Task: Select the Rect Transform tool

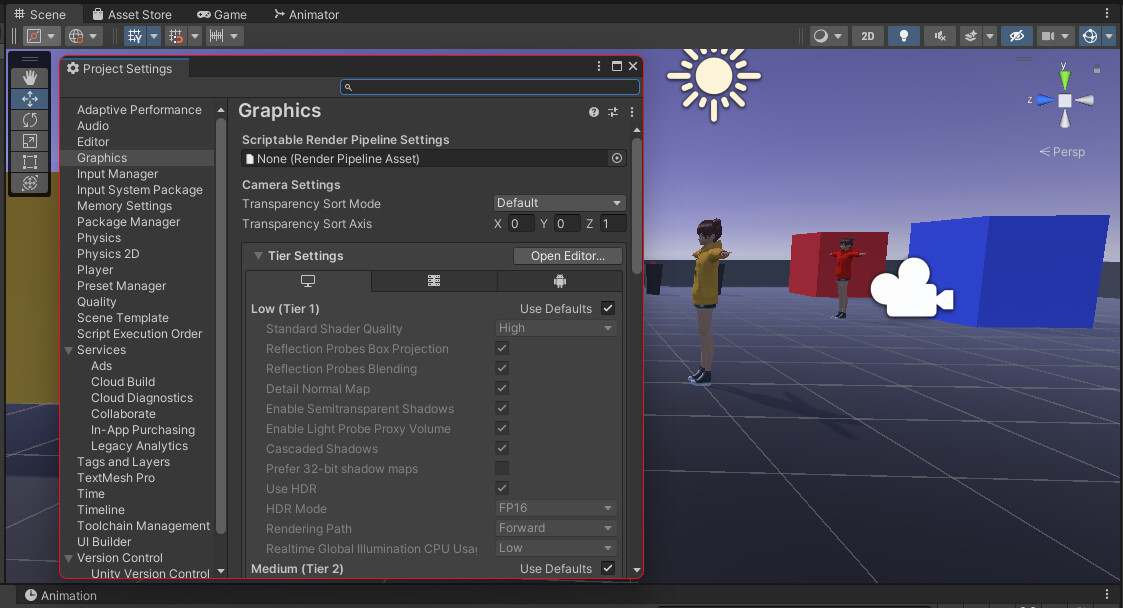Action: [x=30, y=161]
